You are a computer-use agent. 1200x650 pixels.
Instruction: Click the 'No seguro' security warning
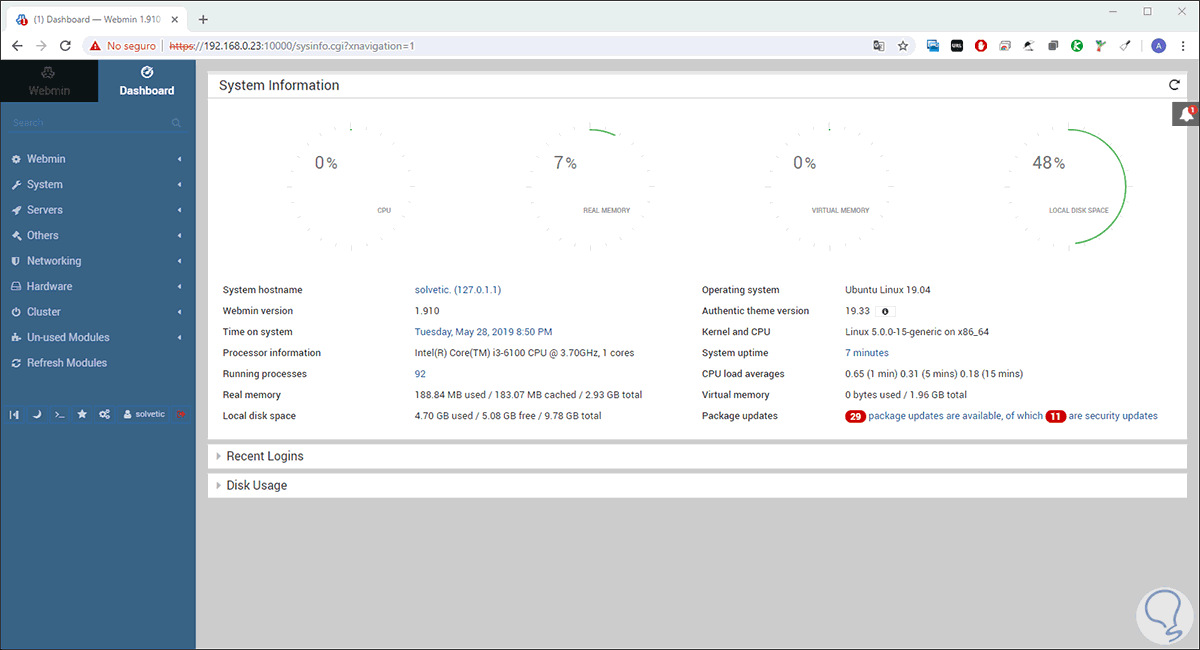tap(122, 46)
